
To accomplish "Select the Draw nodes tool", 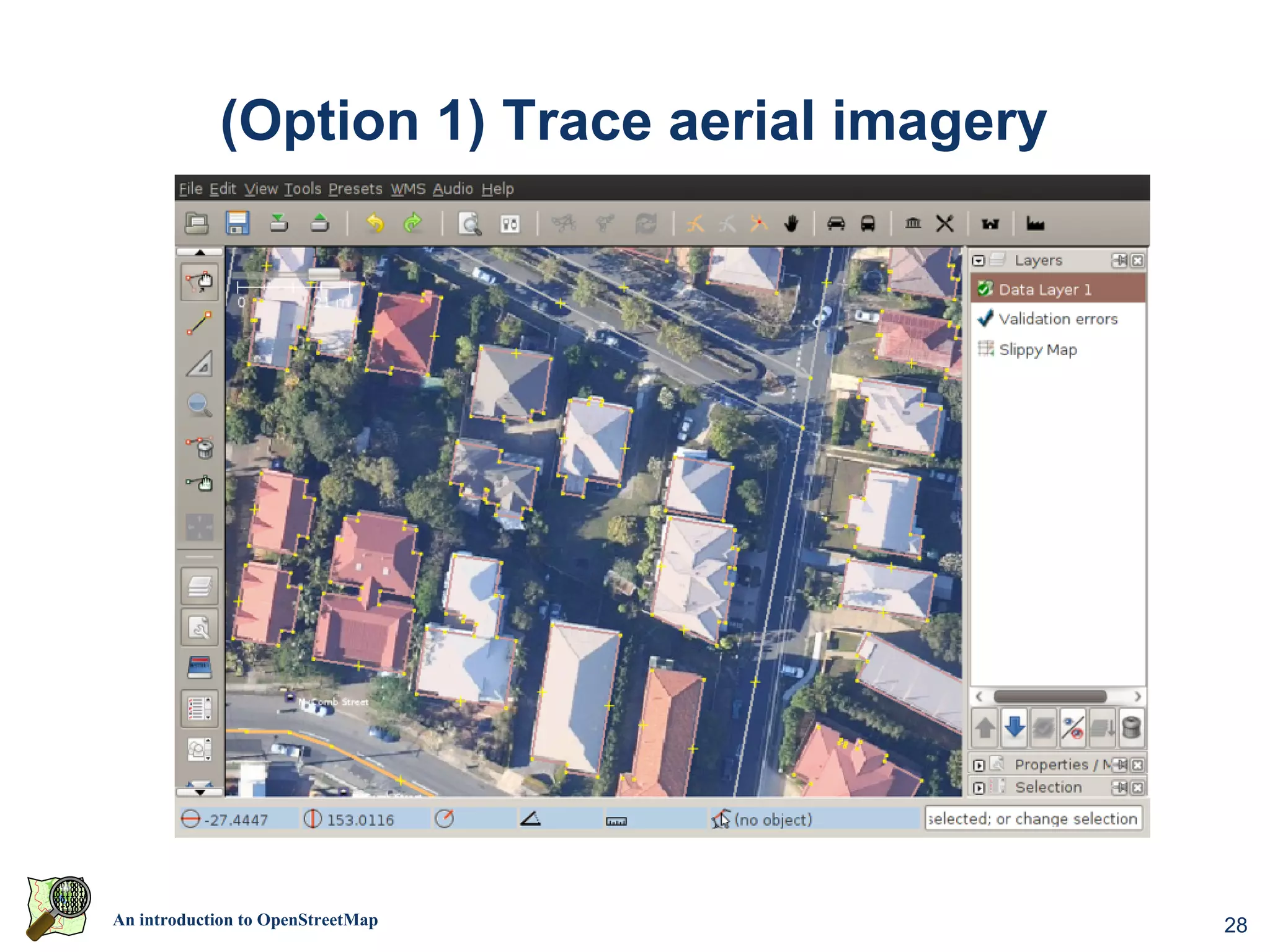I will pyautogui.click(x=199, y=322).
